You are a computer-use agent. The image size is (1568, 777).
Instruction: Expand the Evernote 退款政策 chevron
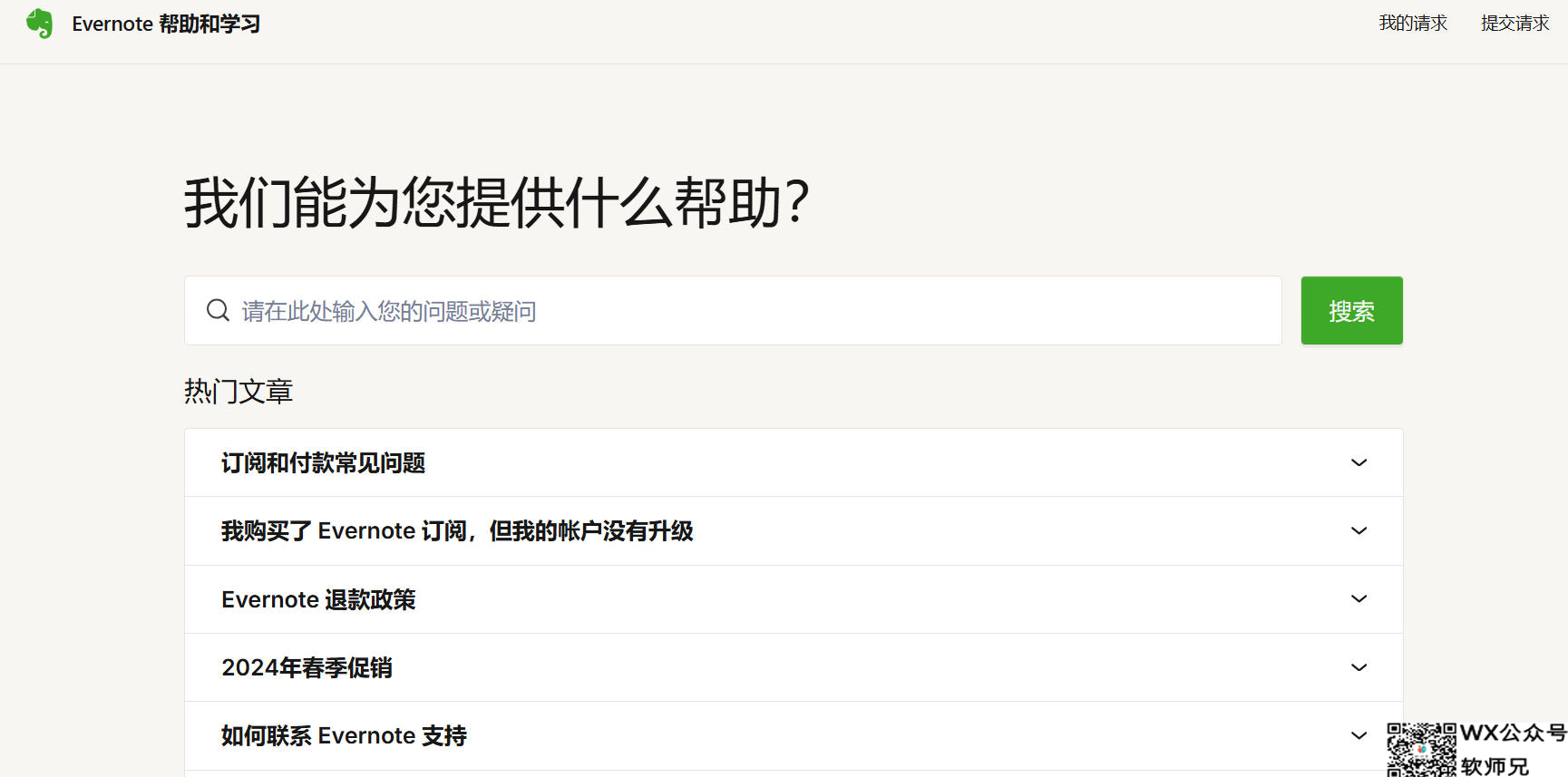(1359, 598)
